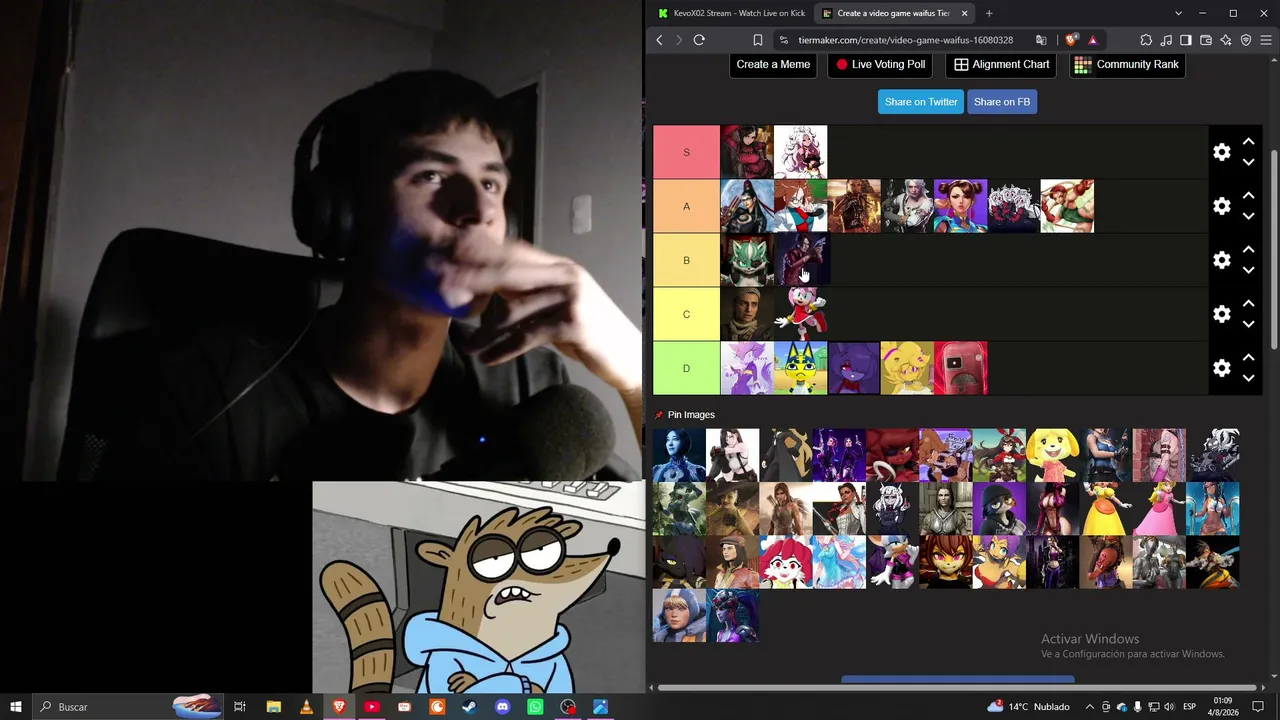Open site information icon beside the URL
This screenshot has width=1280, height=720.
(783, 40)
